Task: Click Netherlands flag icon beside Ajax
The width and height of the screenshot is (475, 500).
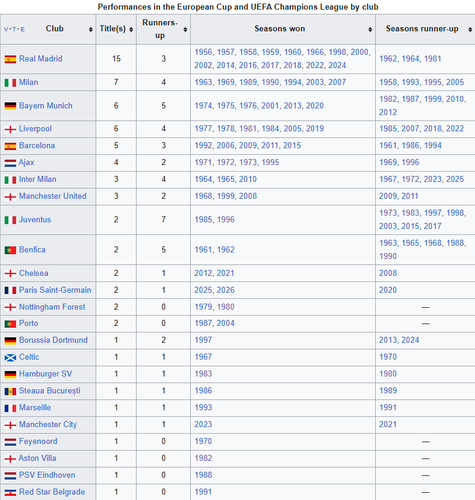Action: pyautogui.click(x=10, y=163)
